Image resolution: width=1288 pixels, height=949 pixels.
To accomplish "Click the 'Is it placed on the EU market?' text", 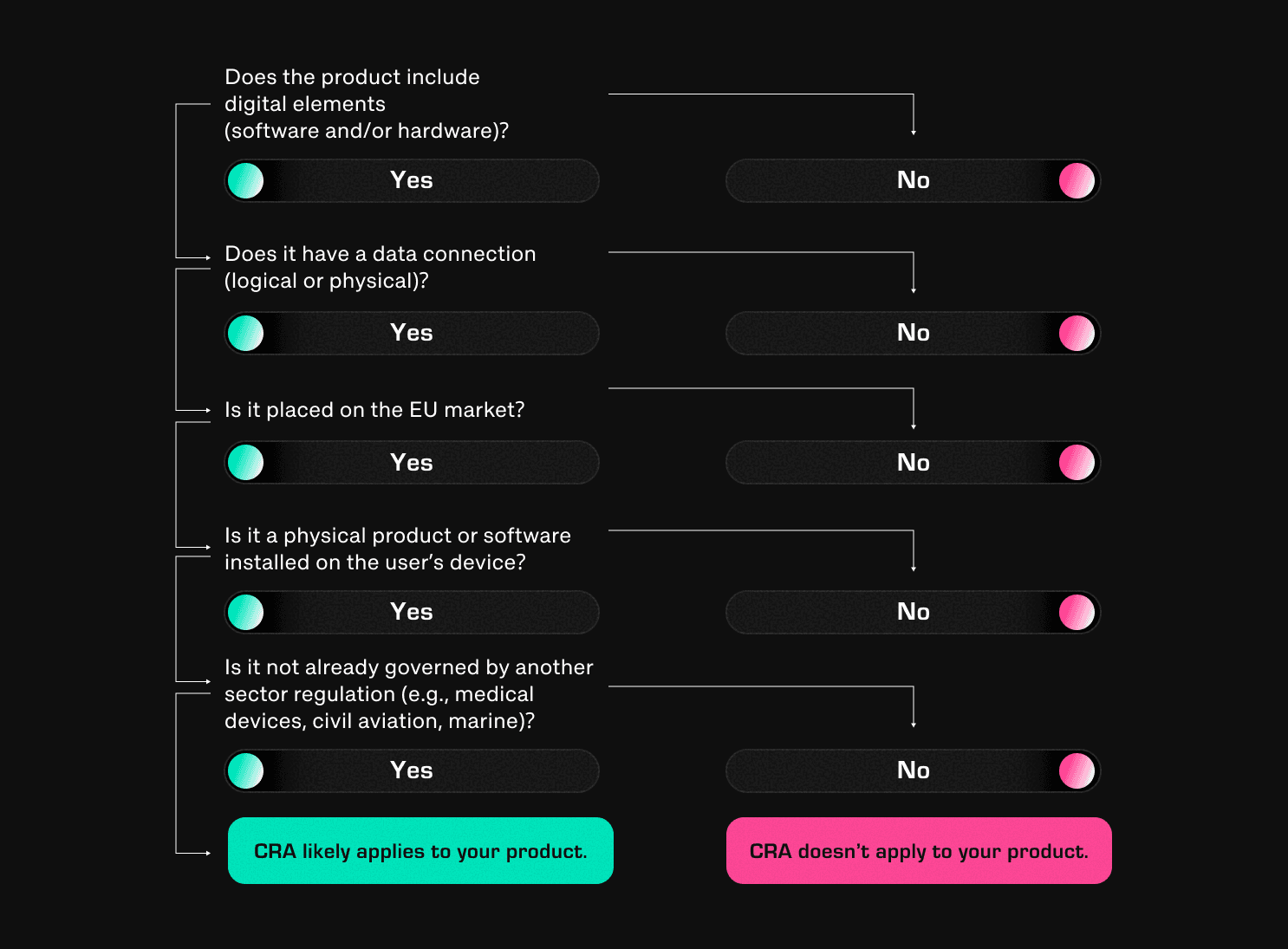I will [374, 410].
